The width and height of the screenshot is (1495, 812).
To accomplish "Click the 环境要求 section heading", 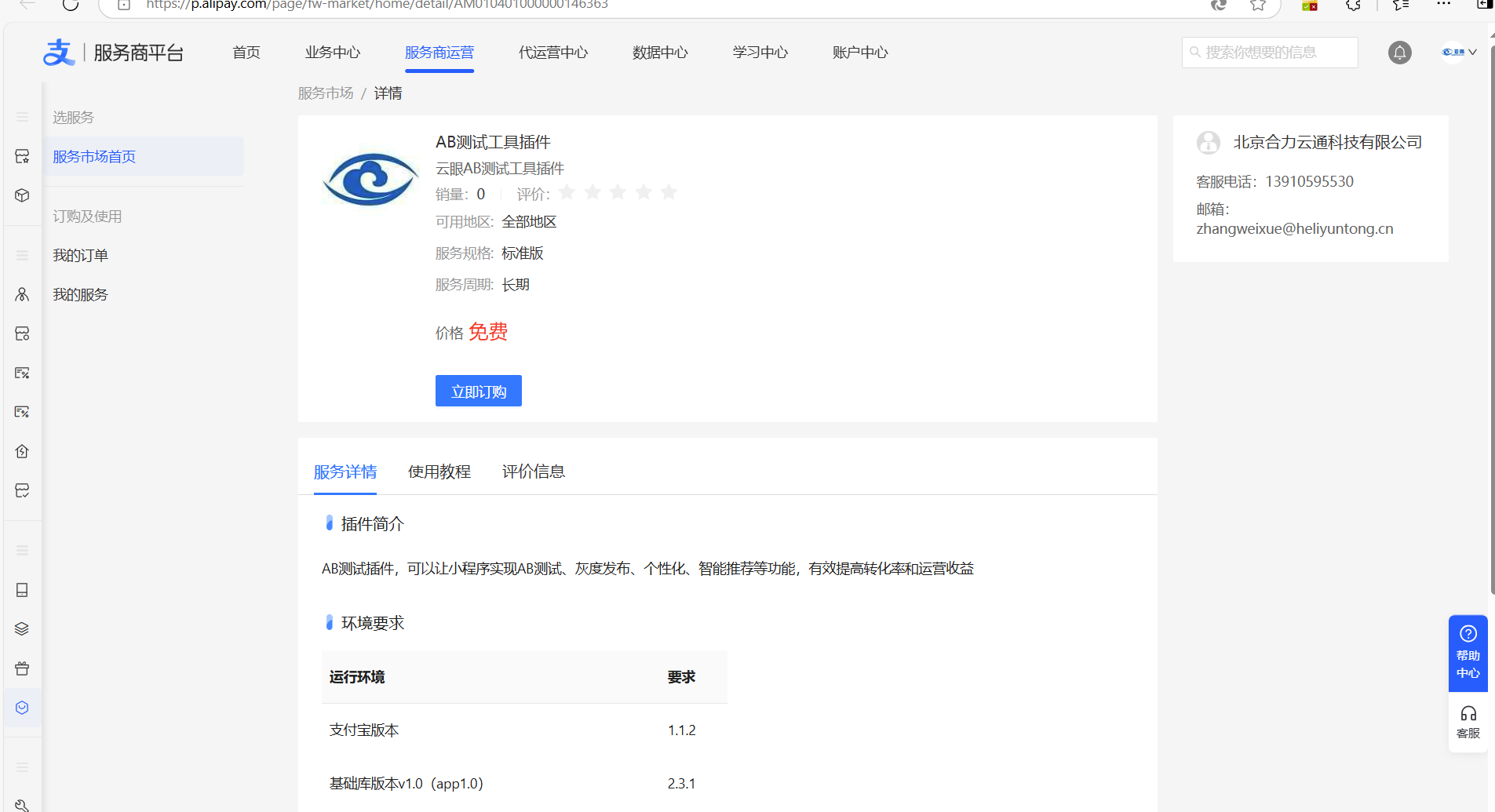I will coord(373,623).
